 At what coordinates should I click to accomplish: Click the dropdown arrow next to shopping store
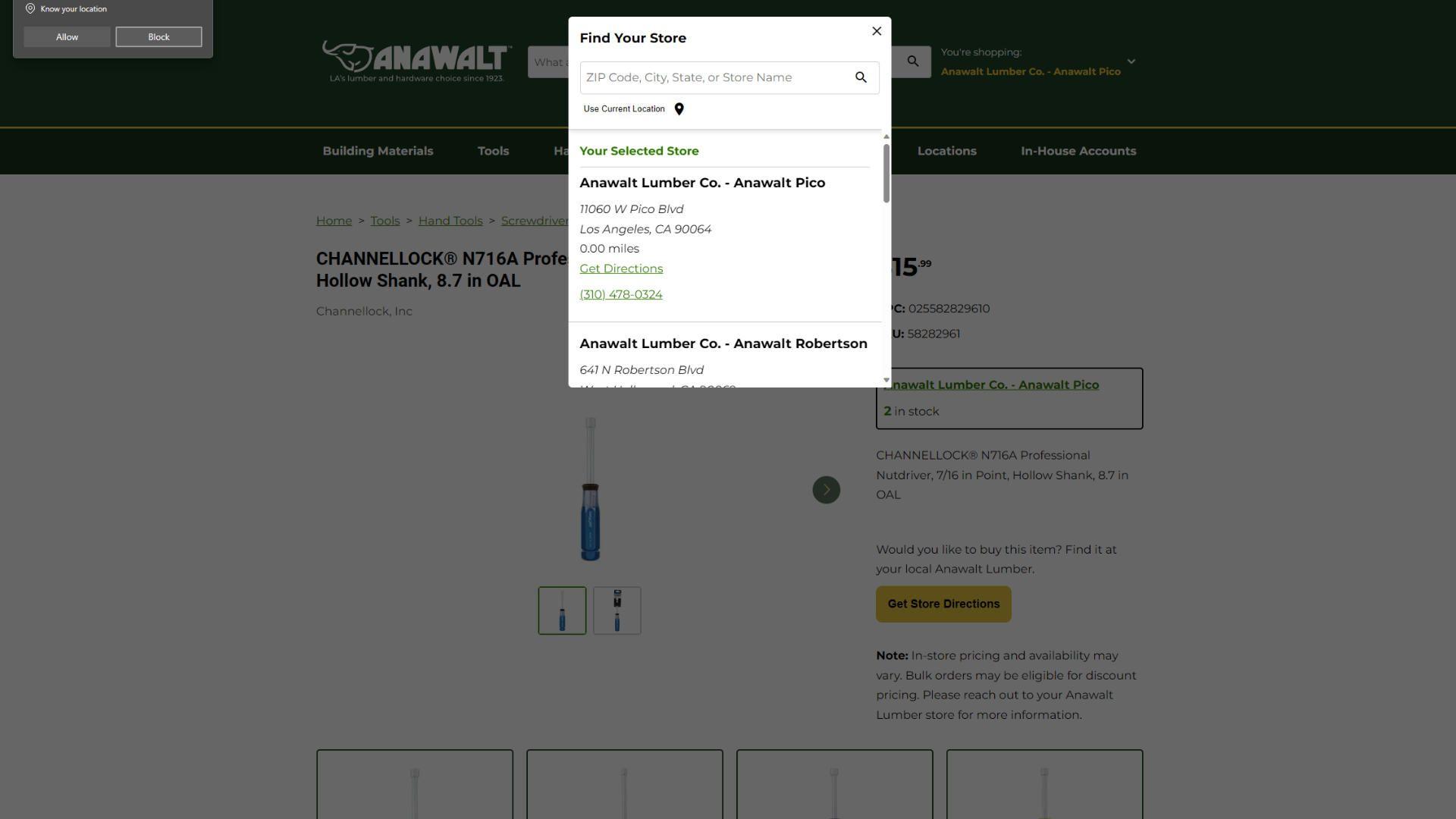pyautogui.click(x=1129, y=62)
